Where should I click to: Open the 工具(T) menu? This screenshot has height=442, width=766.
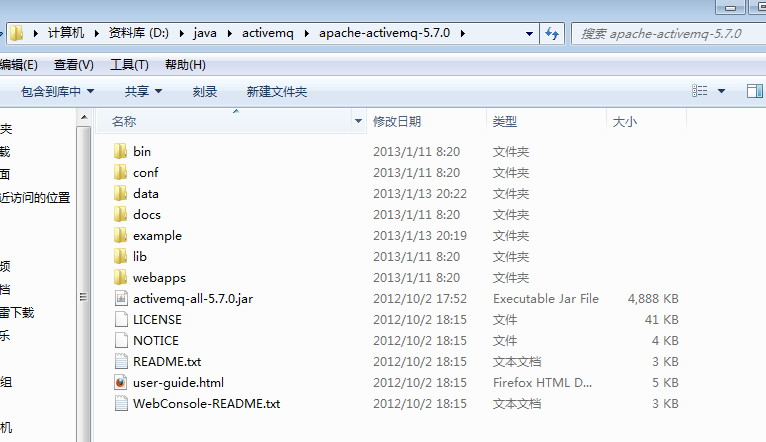(129, 65)
